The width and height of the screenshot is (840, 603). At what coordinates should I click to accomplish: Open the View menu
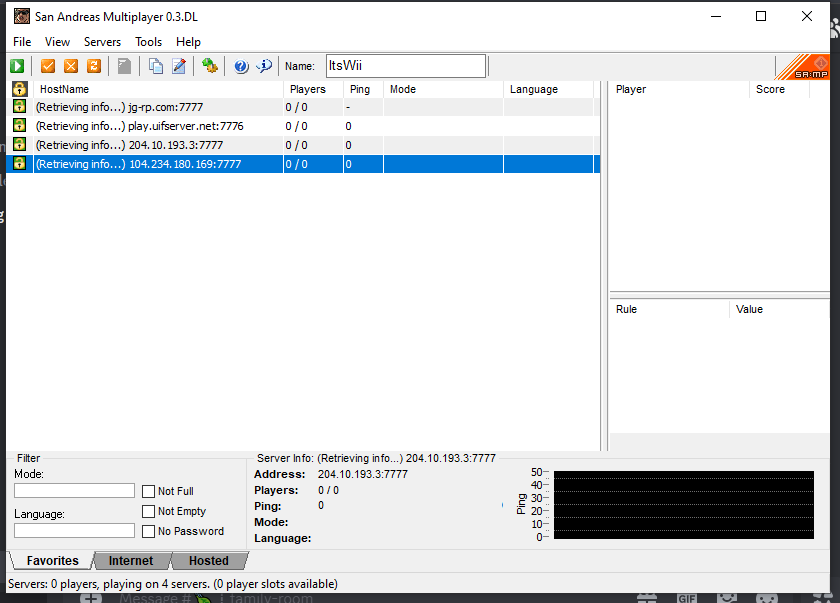coord(57,42)
